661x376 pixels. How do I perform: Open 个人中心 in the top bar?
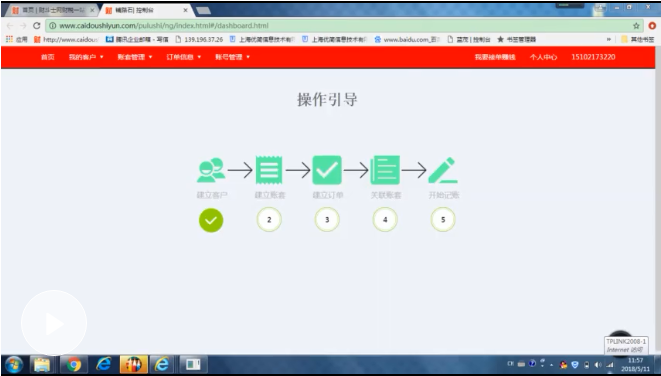click(543, 57)
